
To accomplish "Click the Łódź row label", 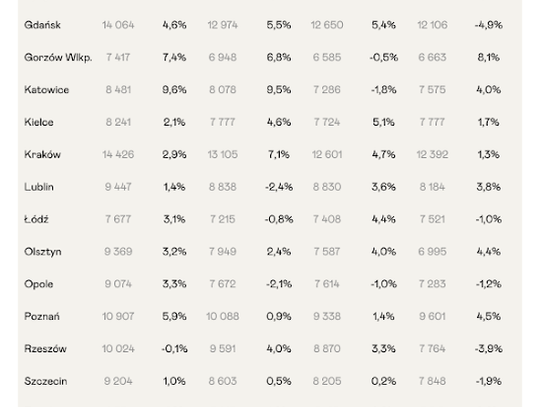I will click(x=36, y=219).
